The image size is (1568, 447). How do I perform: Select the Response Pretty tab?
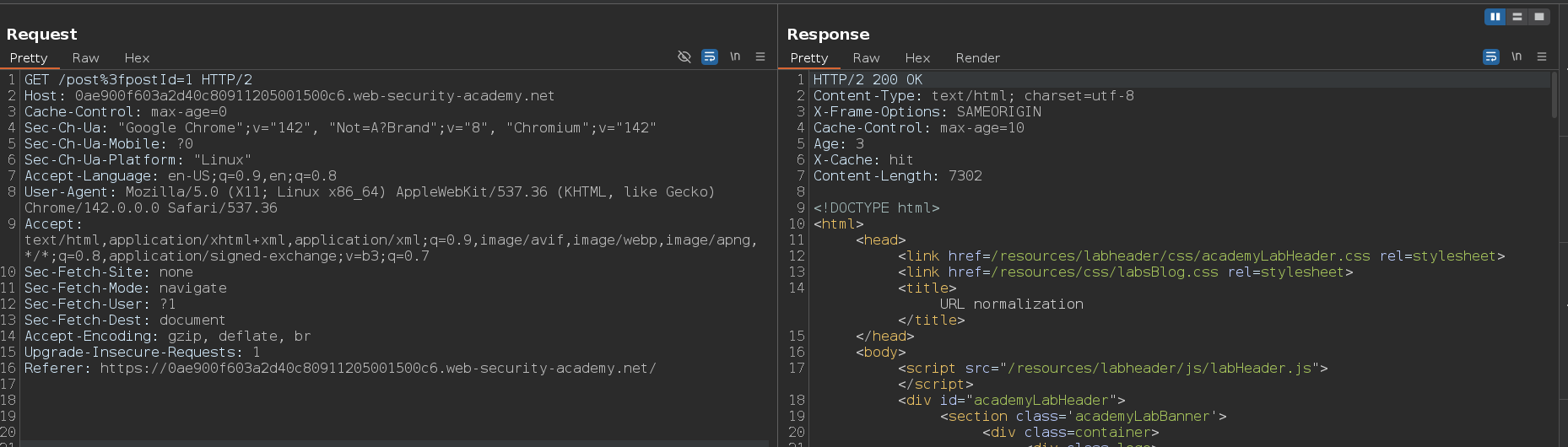click(x=808, y=58)
